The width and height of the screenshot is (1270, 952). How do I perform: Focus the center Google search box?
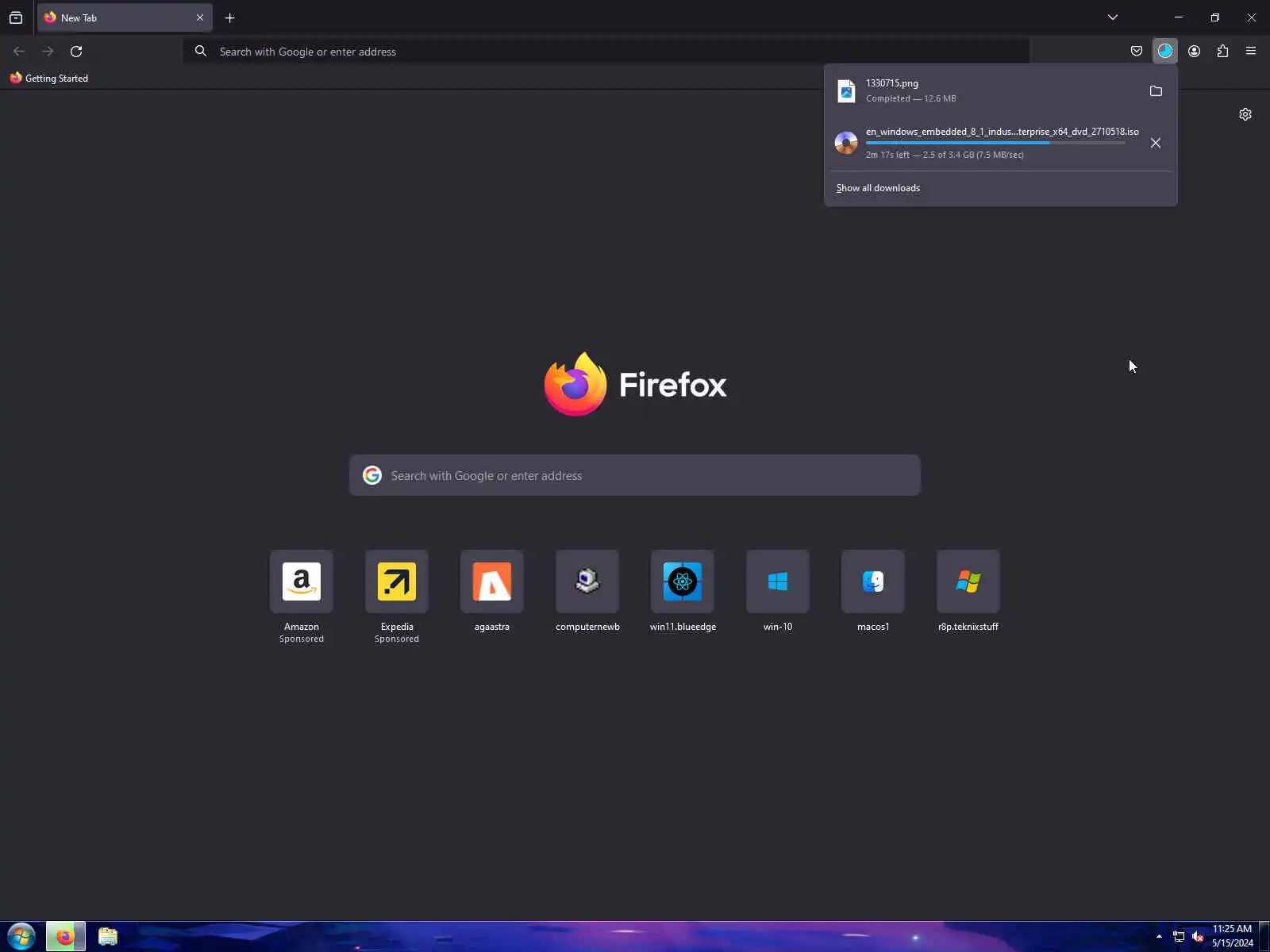coord(635,475)
